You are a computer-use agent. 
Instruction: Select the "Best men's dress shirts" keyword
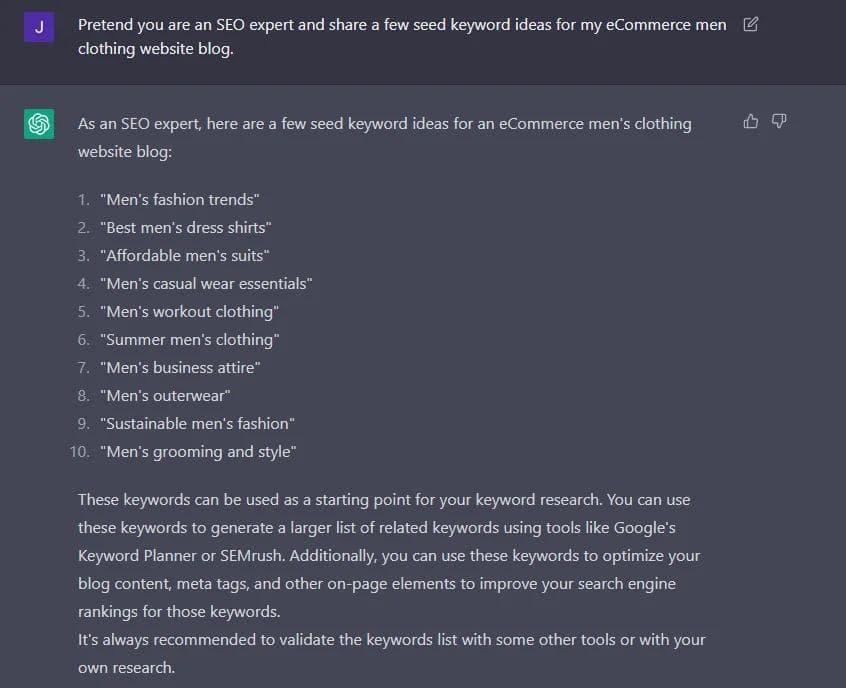point(185,228)
